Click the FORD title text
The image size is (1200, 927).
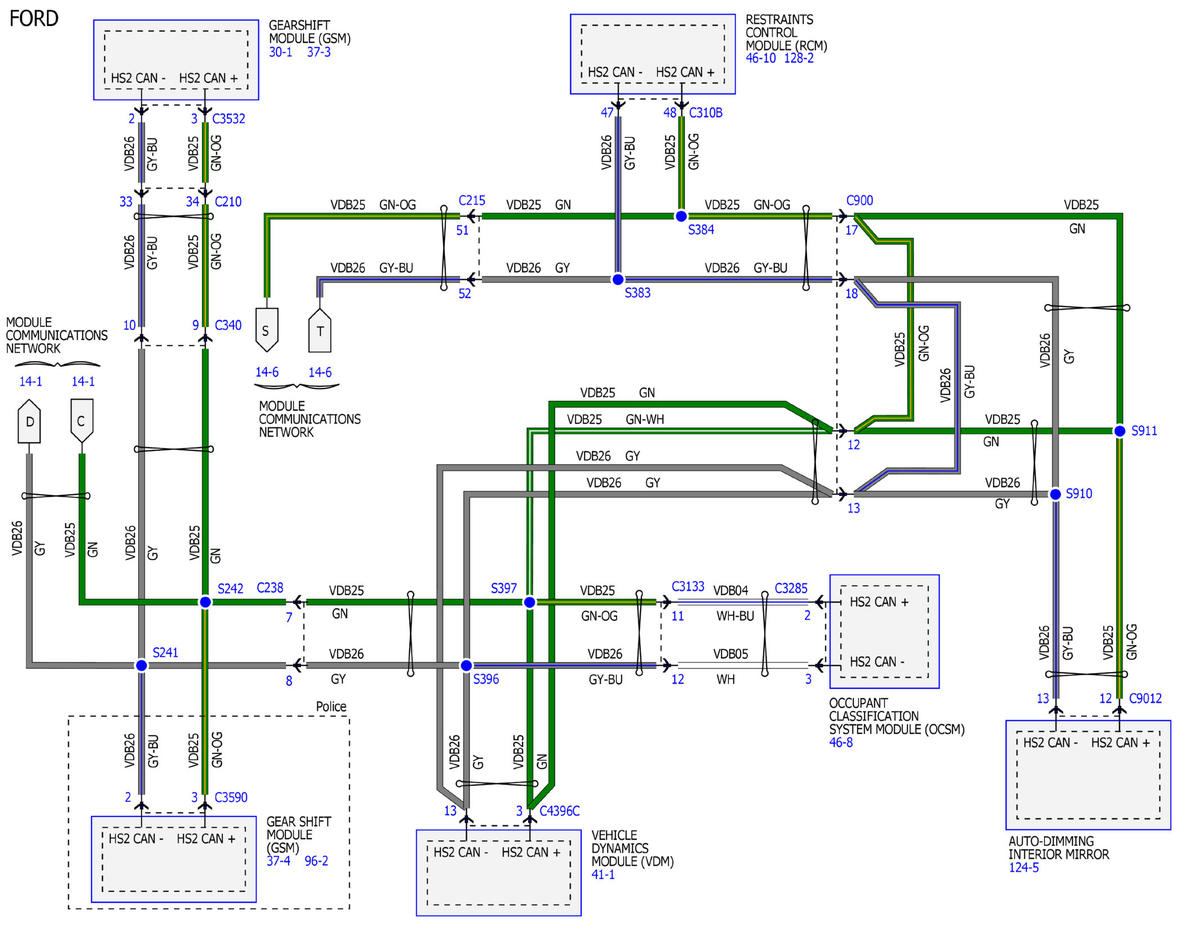[x=34, y=20]
